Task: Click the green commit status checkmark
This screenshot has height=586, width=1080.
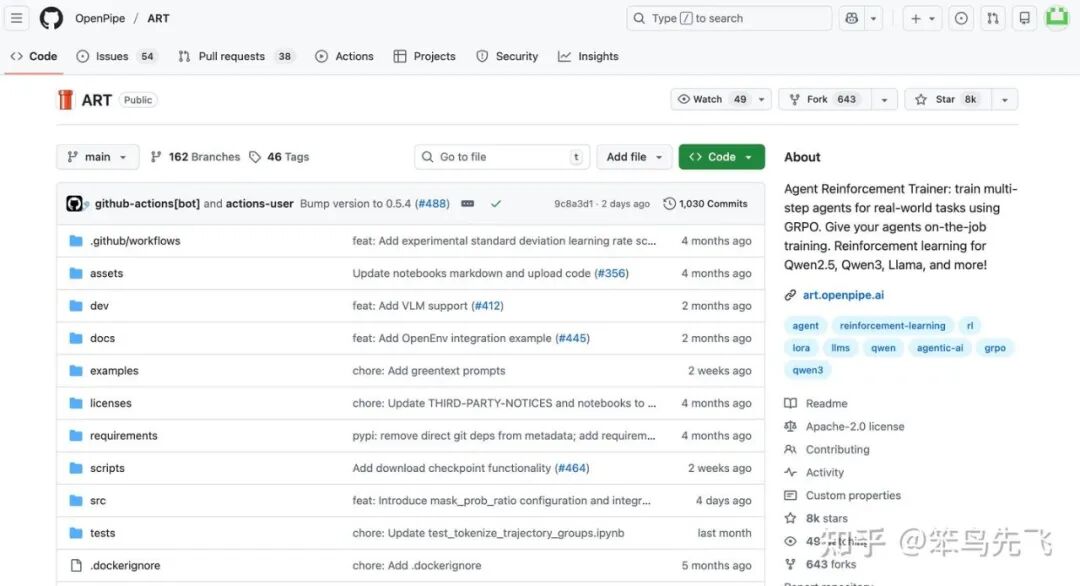Action: coord(496,204)
